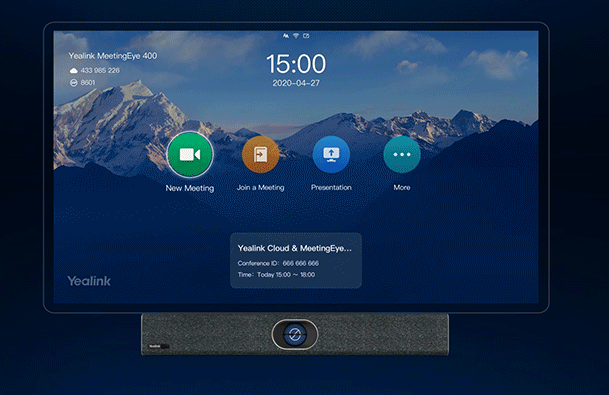The image size is (609, 395).
Task: Click the 2020-04-27 date text
Action: pos(296,83)
